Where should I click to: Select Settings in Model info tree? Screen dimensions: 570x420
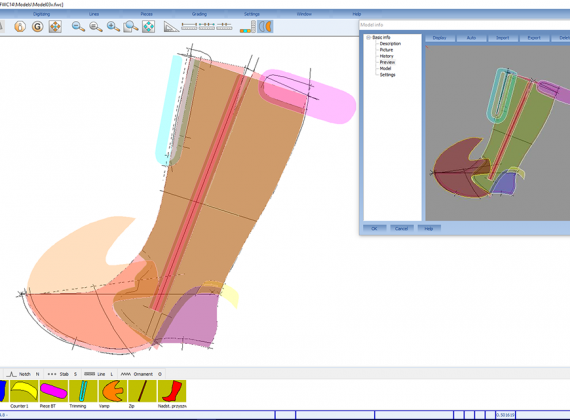pyautogui.click(x=388, y=75)
